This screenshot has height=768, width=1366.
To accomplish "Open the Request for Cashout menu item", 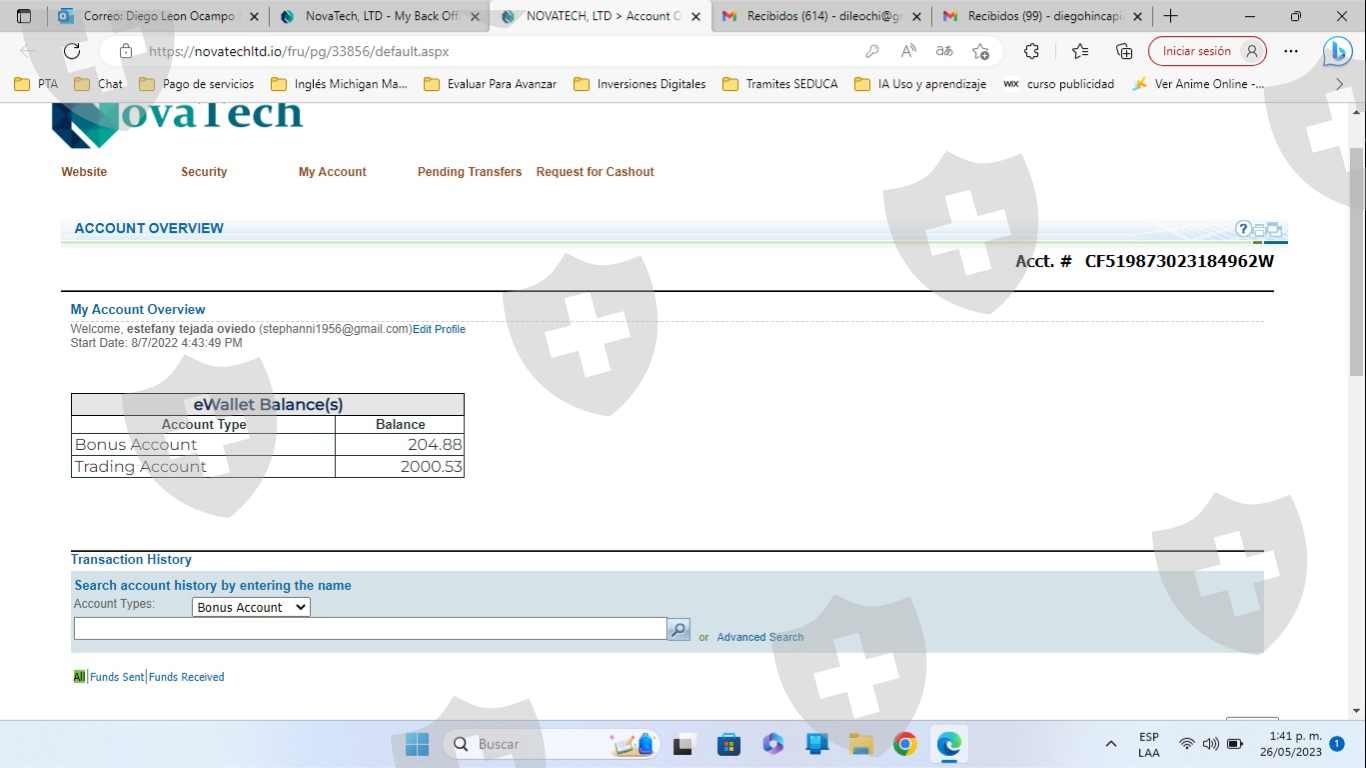I will (x=595, y=172).
